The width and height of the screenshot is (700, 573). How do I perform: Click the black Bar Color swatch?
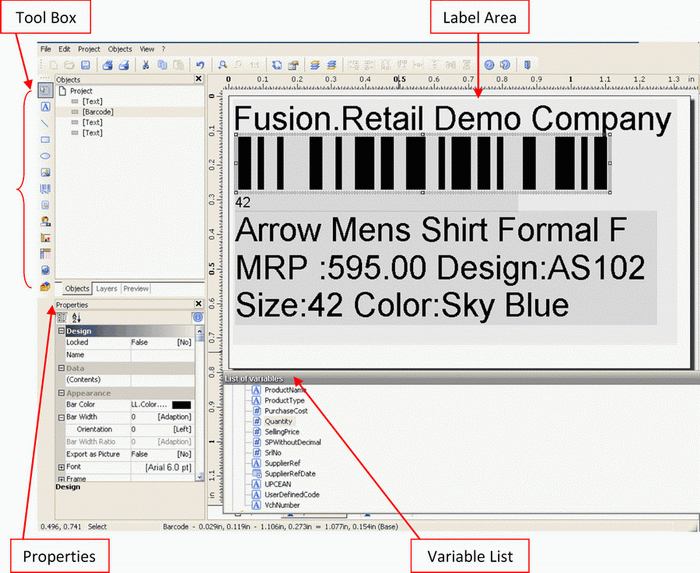(181, 404)
